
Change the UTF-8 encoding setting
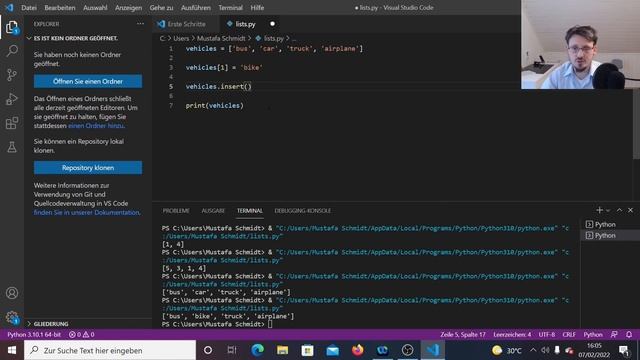click(547, 334)
